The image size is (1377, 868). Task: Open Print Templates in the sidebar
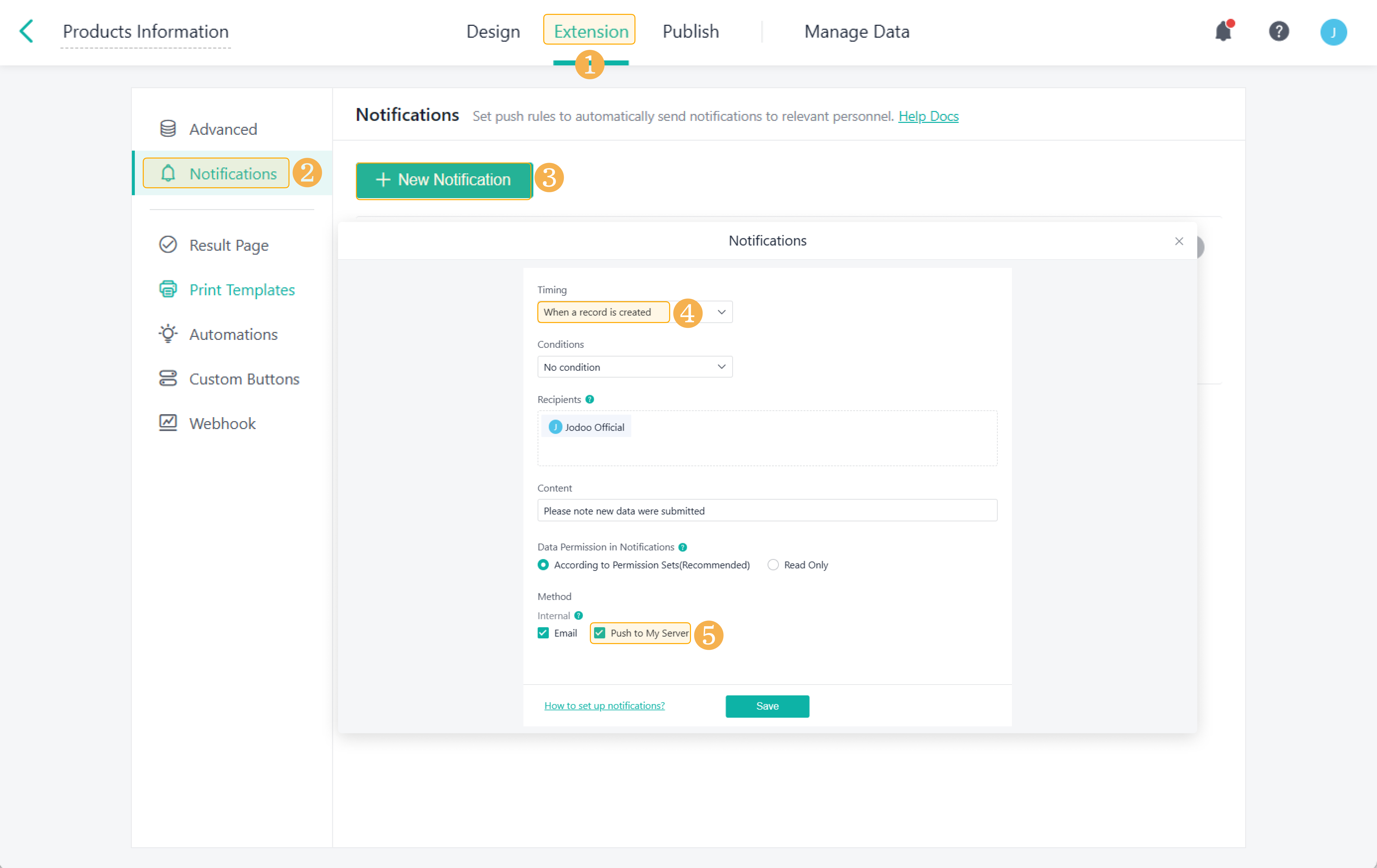pyautogui.click(x=241, y=290)
